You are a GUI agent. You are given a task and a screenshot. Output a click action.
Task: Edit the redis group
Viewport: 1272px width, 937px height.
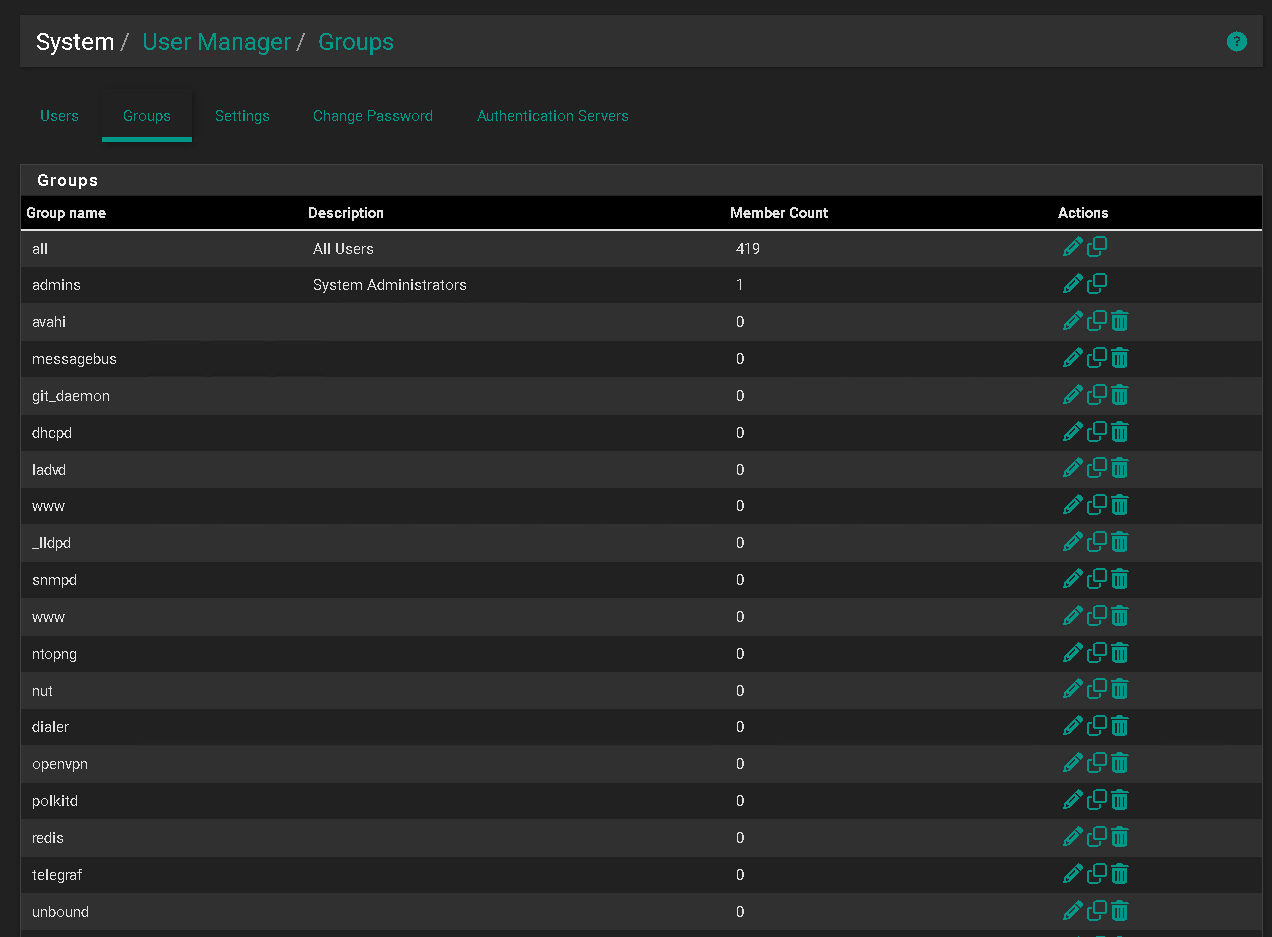click(x=1073, y=837)
